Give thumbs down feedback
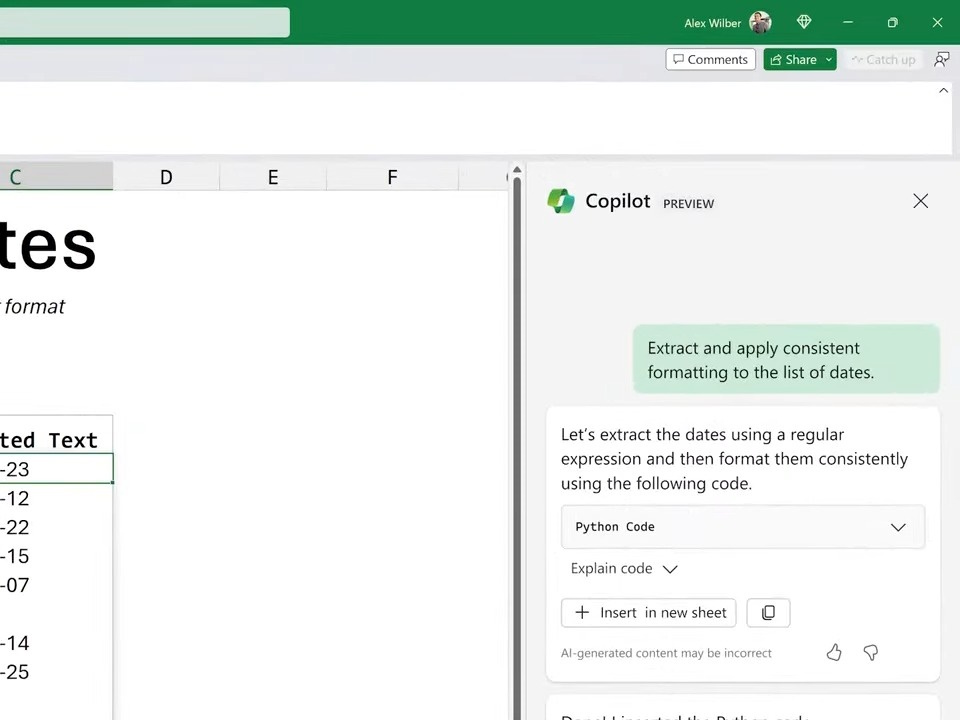 tap(871, 653)
